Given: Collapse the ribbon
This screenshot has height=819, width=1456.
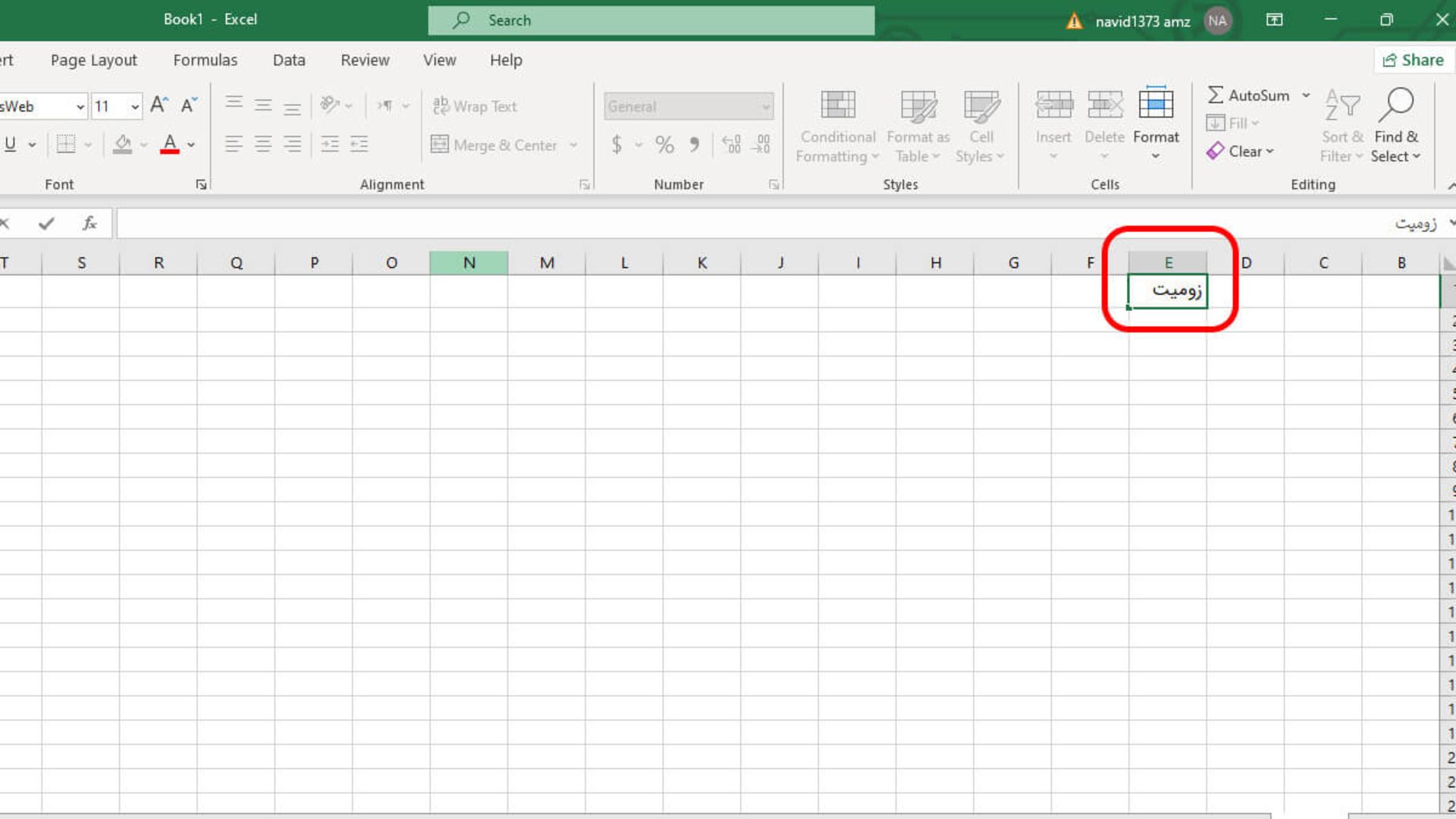Looking at the screenshot, I should pos(1451,186).
